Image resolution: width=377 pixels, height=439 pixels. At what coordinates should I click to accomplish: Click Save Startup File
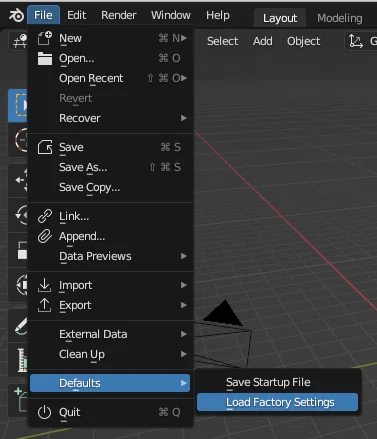[277, 382]
